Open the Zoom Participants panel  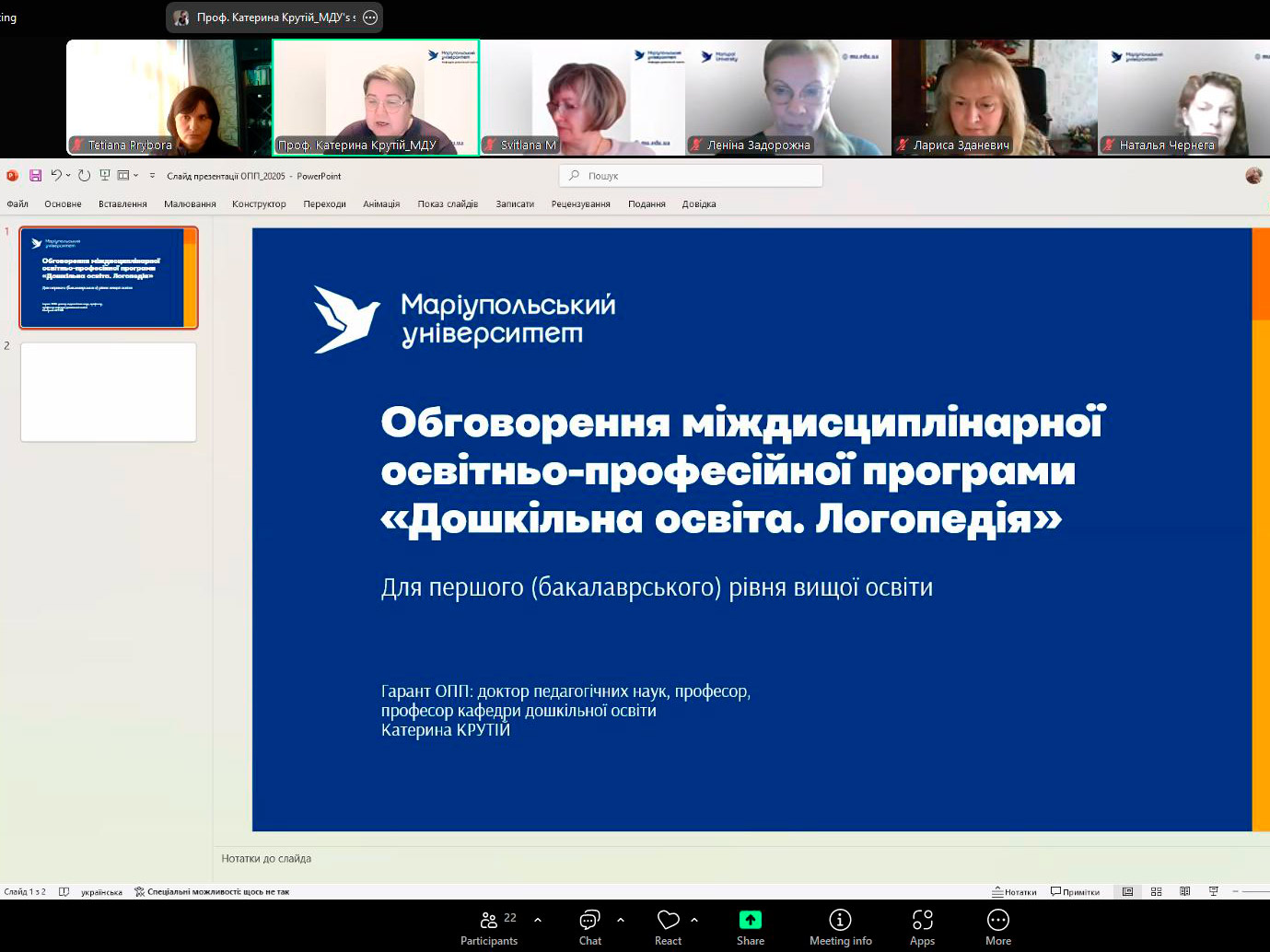489,927
